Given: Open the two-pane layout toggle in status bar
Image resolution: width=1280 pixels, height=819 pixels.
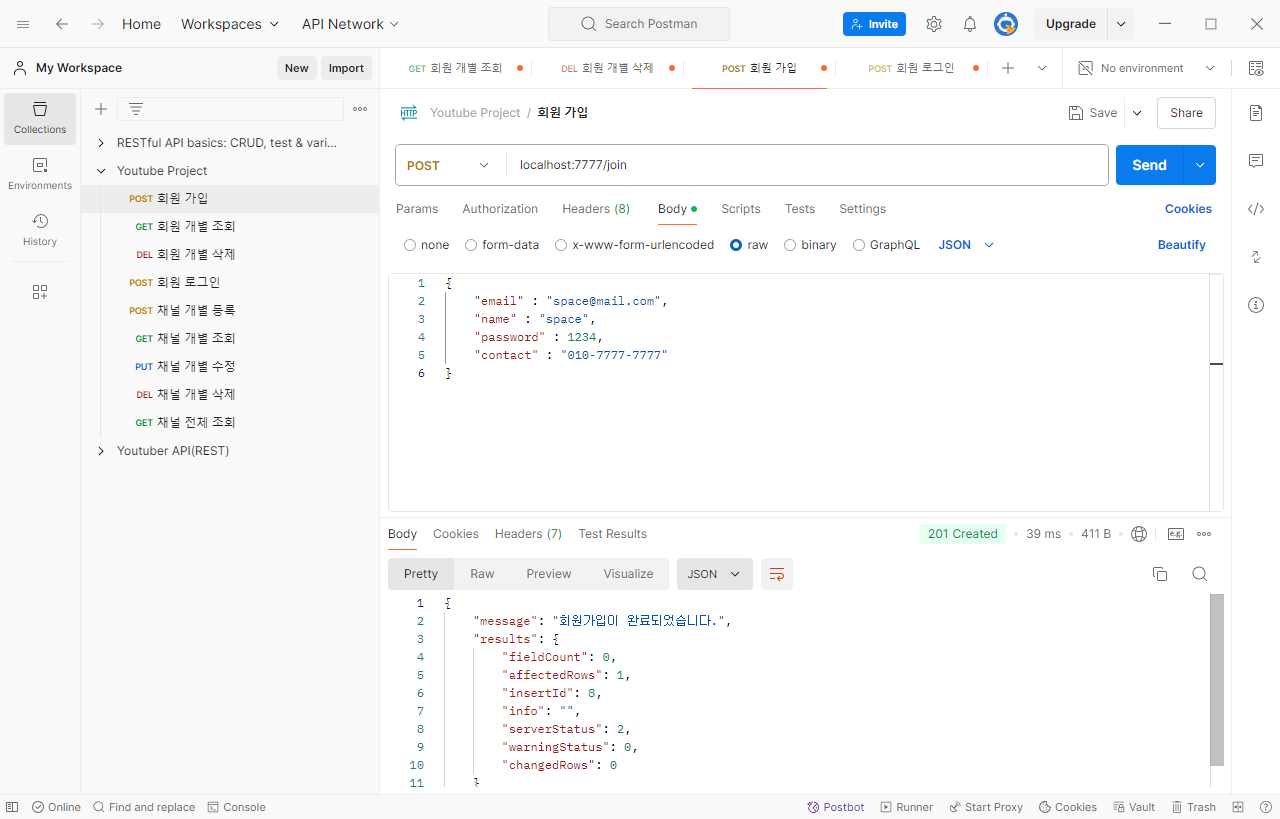Looking at the screenshot, I should [x=1238, y=807].
